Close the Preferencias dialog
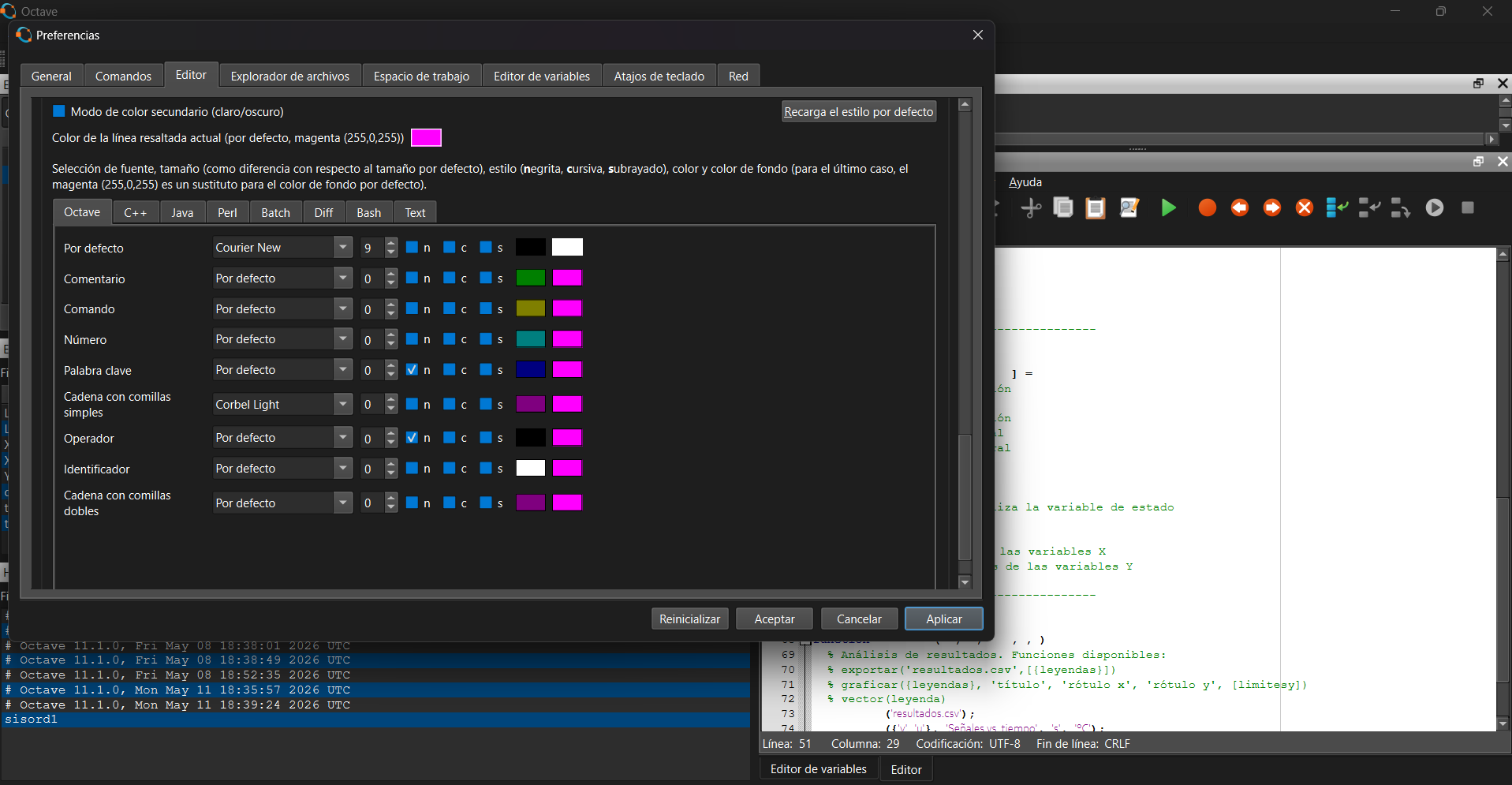1512x785 pixels. click(978, 35)
